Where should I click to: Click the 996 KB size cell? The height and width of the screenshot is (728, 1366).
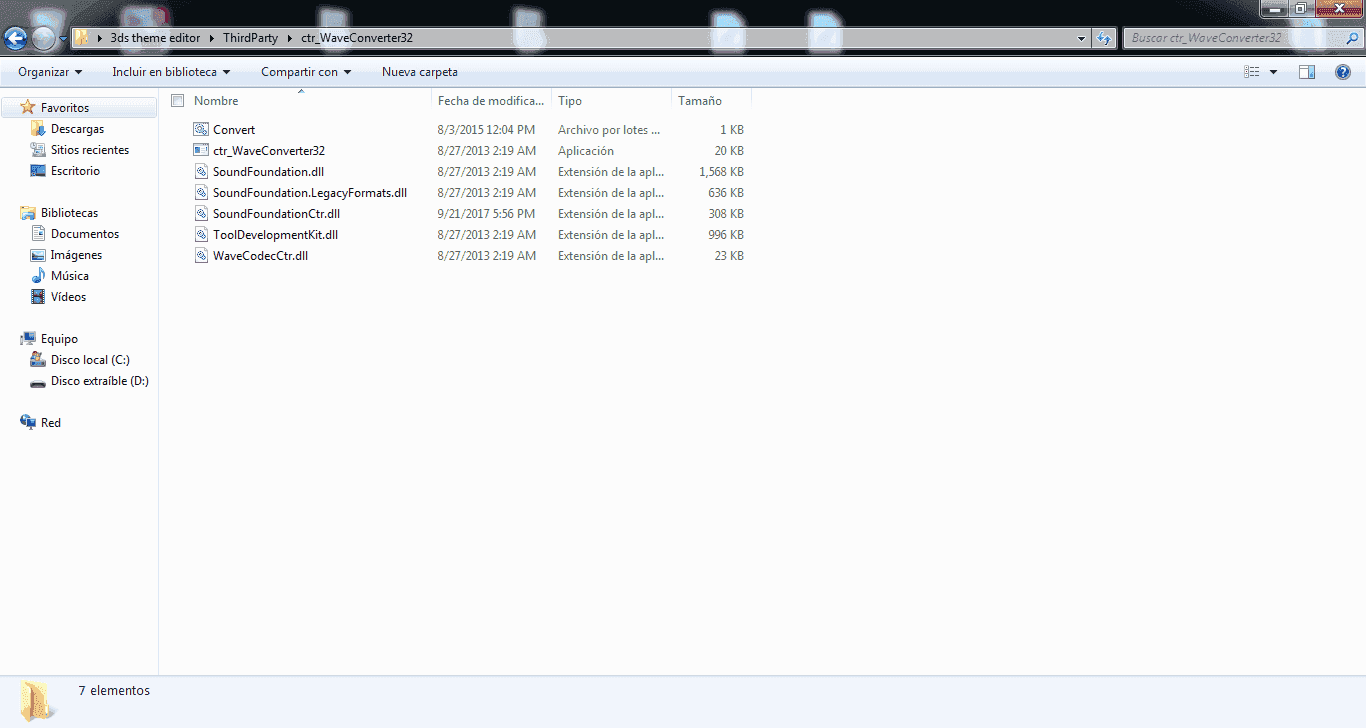pyautogui.click(x=725, y=235)
